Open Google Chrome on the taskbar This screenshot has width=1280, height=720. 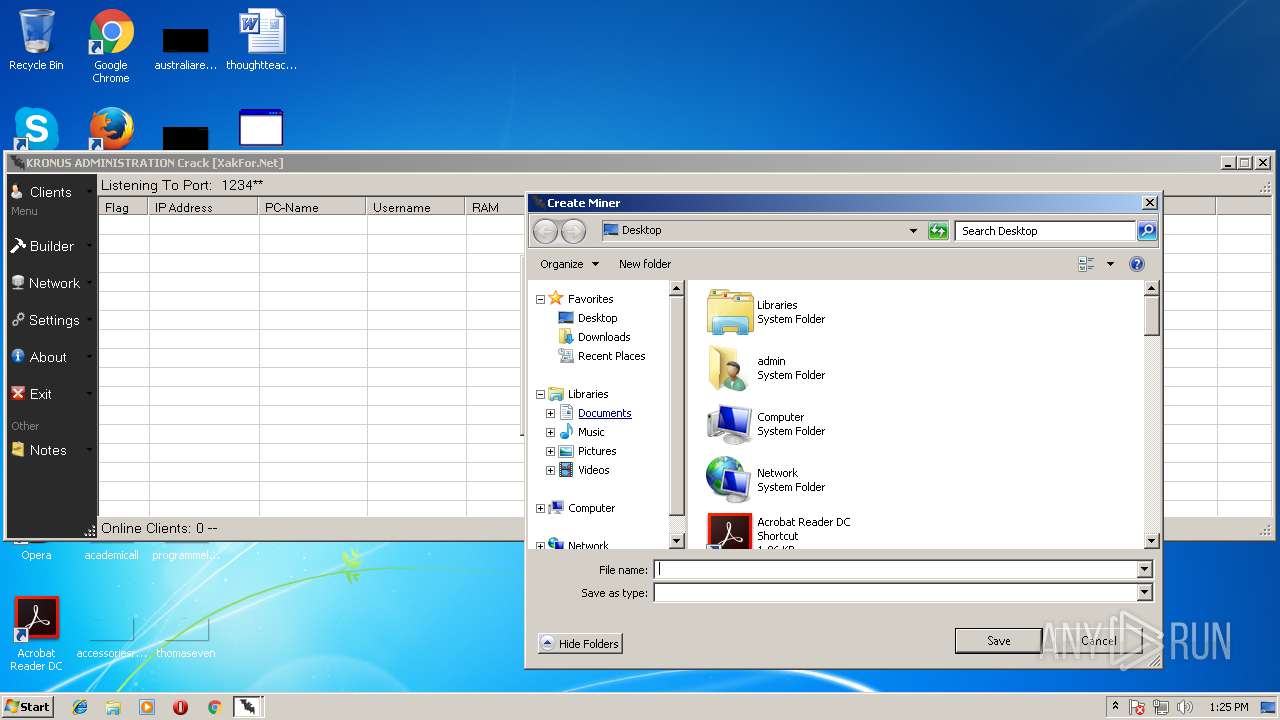tap(214, 707)
